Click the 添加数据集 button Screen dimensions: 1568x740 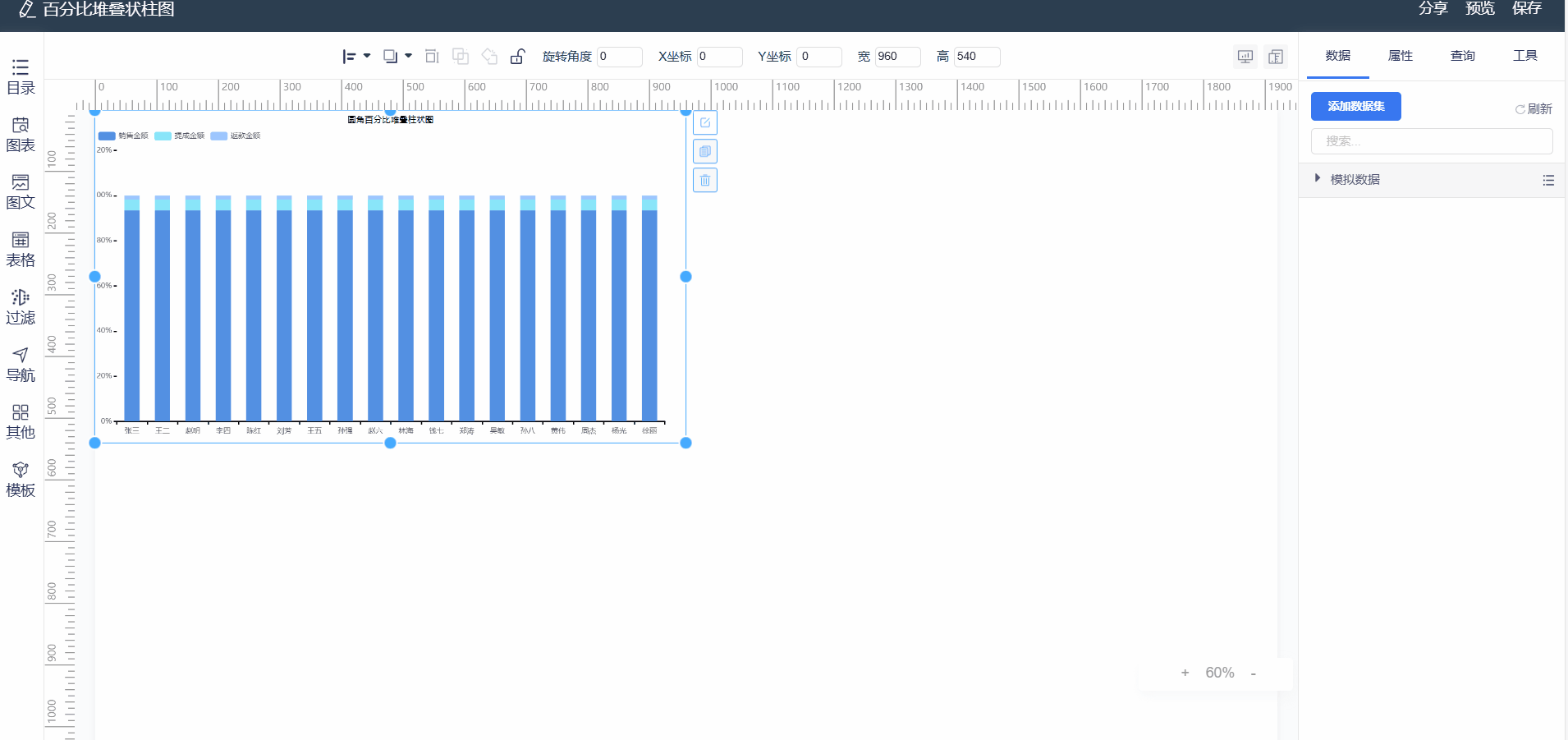pos(1356,106)
